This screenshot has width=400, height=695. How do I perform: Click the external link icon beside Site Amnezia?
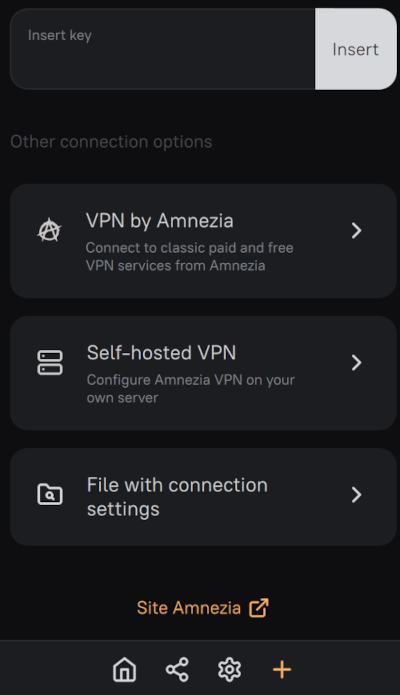[x=259, y=608]
